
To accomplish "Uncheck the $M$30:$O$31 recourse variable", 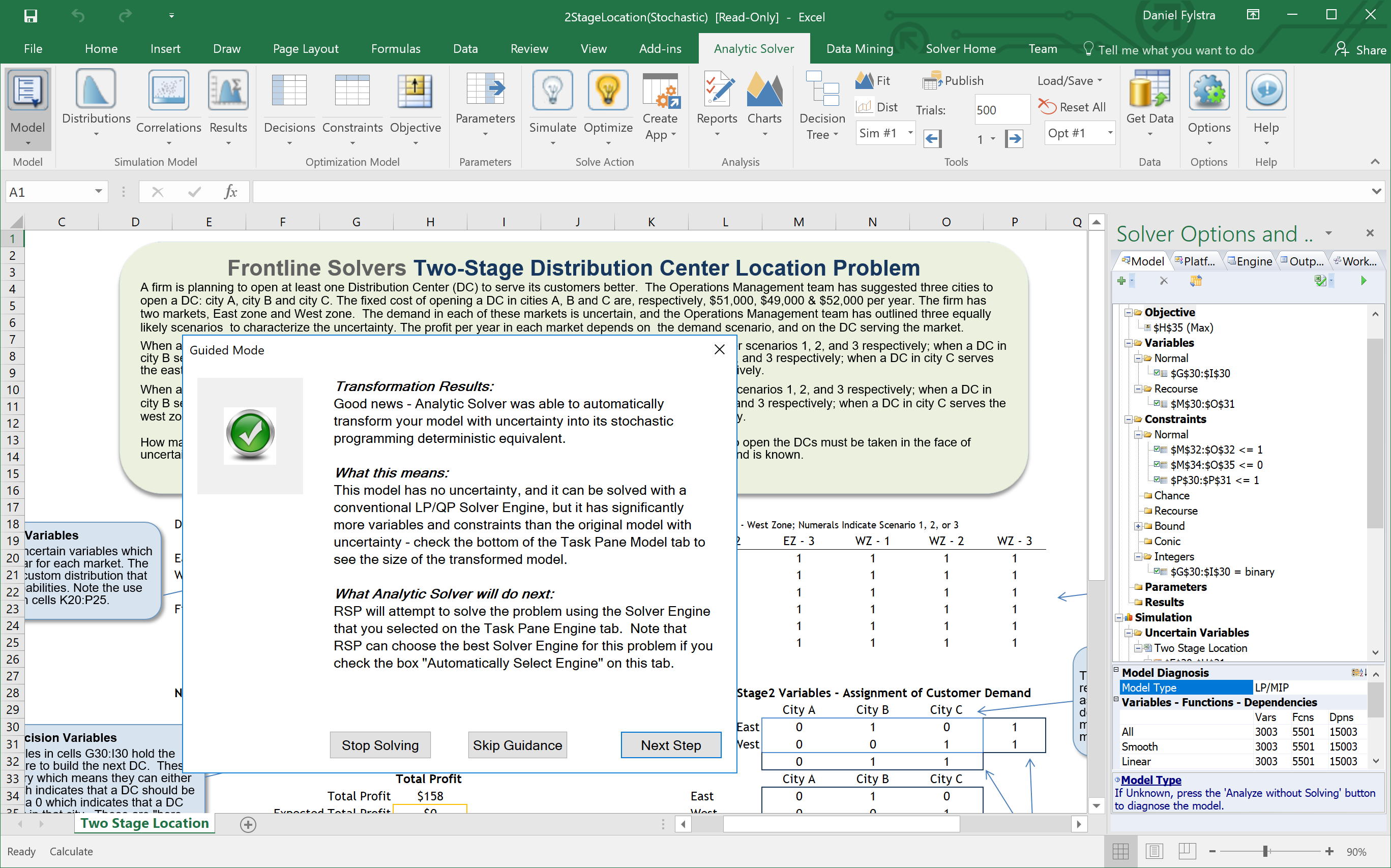I will (x=1157, y=404).
